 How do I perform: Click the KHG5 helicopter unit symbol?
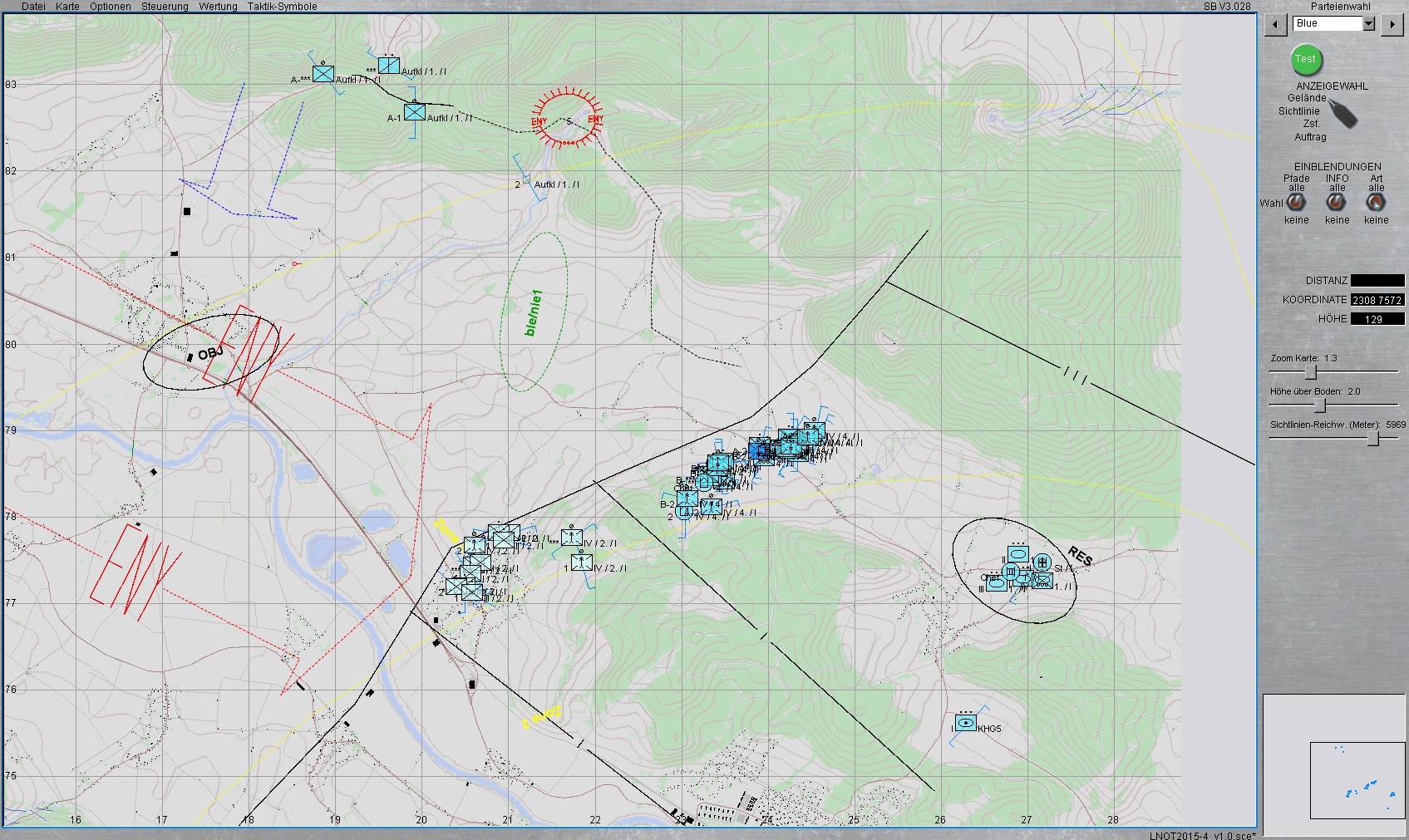point(965,723)
